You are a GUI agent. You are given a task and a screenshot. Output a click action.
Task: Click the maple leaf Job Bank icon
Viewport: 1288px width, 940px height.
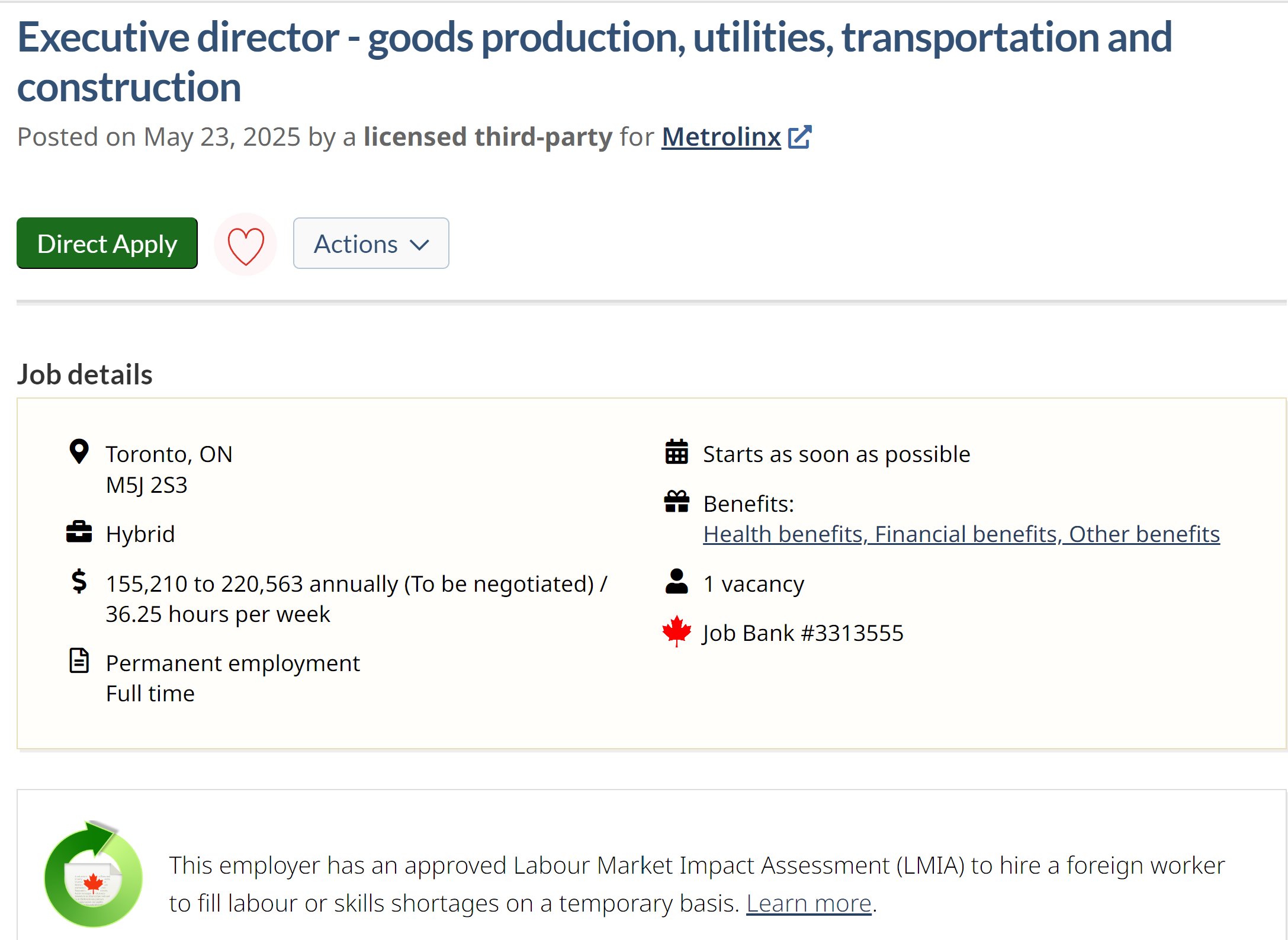[x=676, y=631]
